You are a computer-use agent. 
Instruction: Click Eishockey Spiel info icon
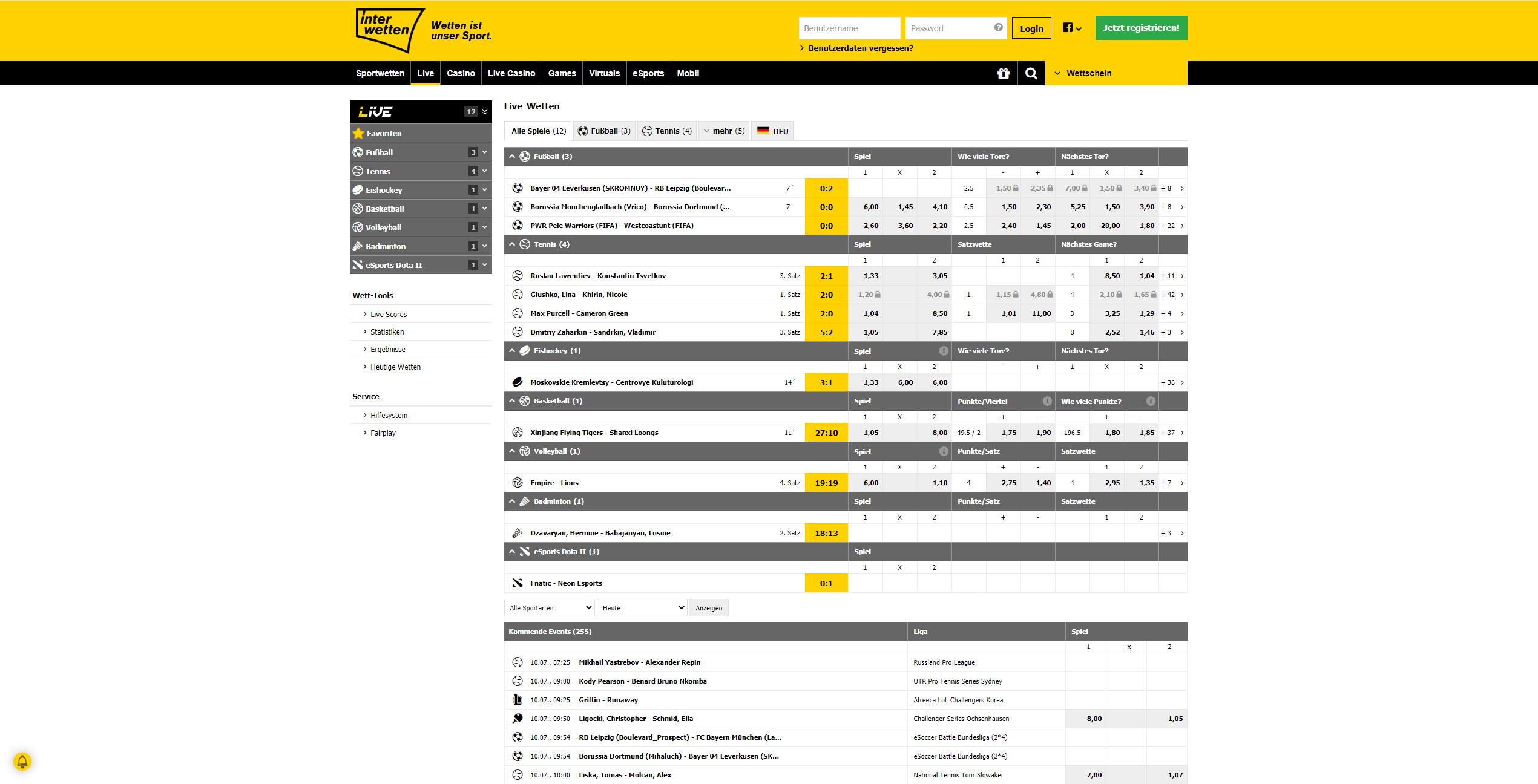[x=943, y=351]
